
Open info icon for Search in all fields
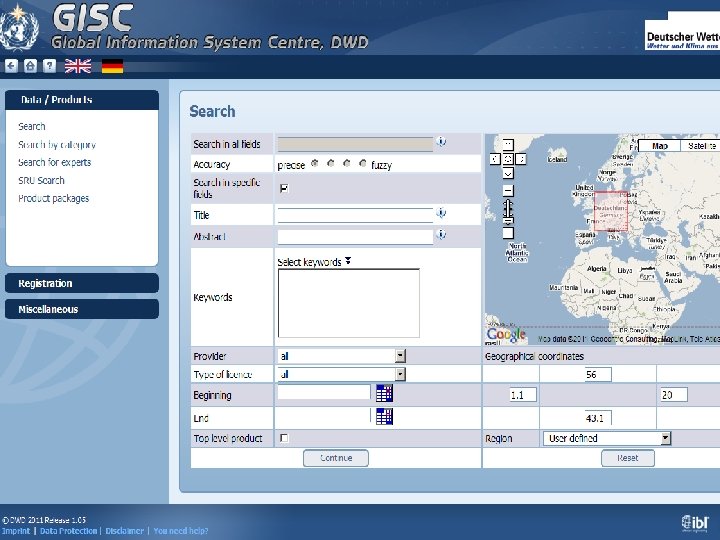click(x=441, y=141)
